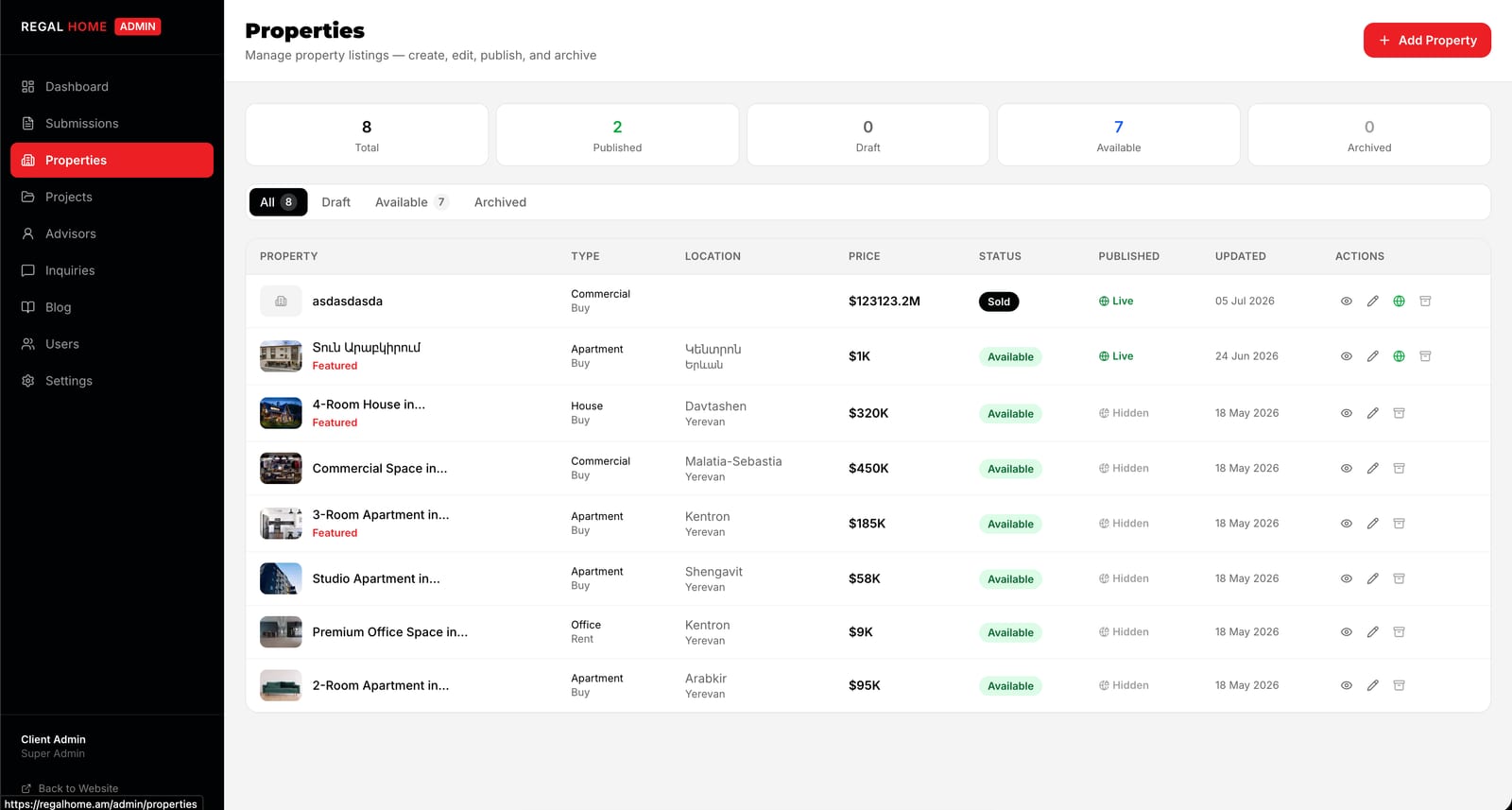The width and height of the screenshot is (1512, 810).
Task: Archive the 2-Room Apartment listing
Action: pyautogui.click(x=1399, y=686)
